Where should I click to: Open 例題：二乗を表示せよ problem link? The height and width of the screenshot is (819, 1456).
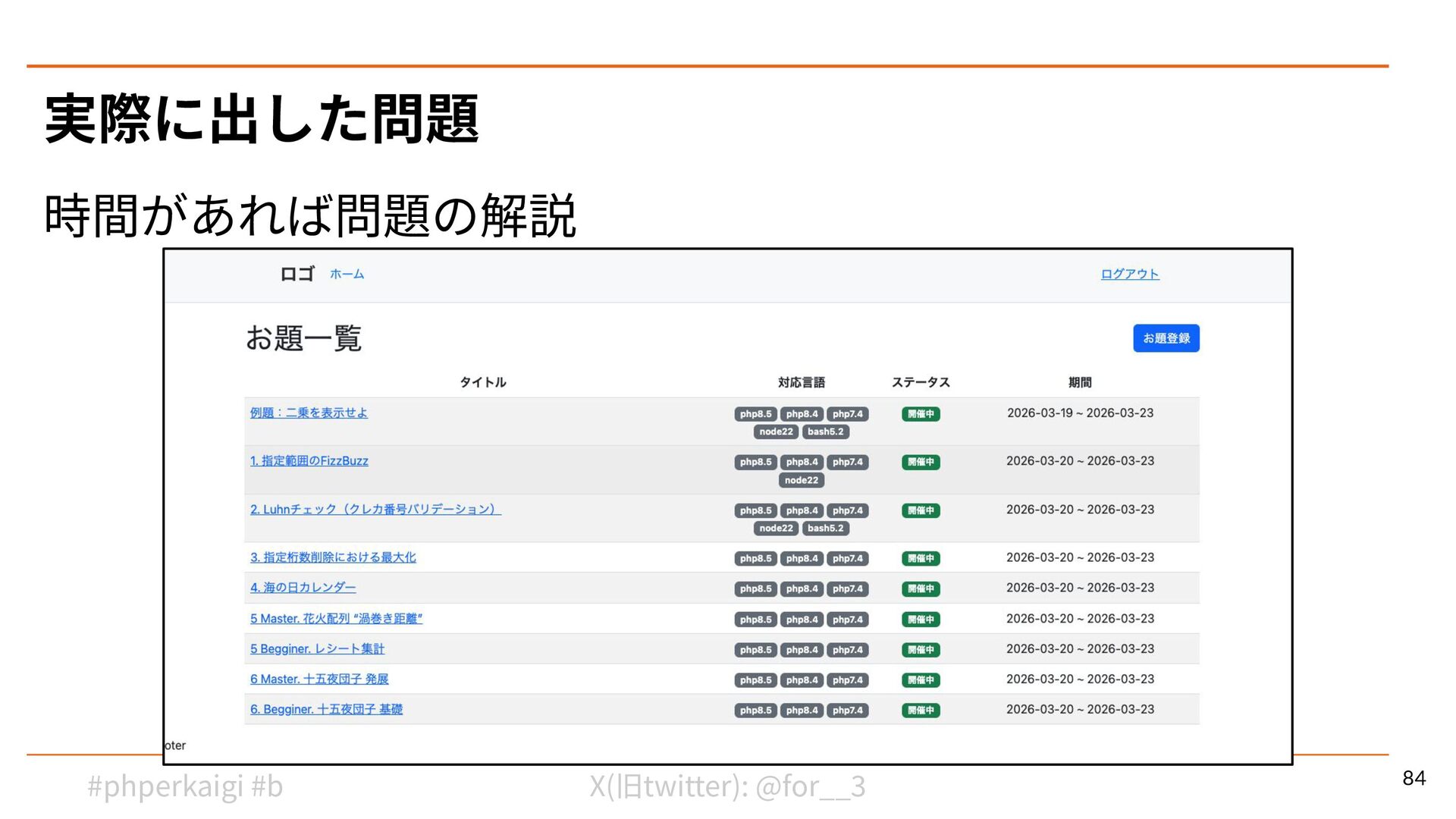tap(309, 413)
